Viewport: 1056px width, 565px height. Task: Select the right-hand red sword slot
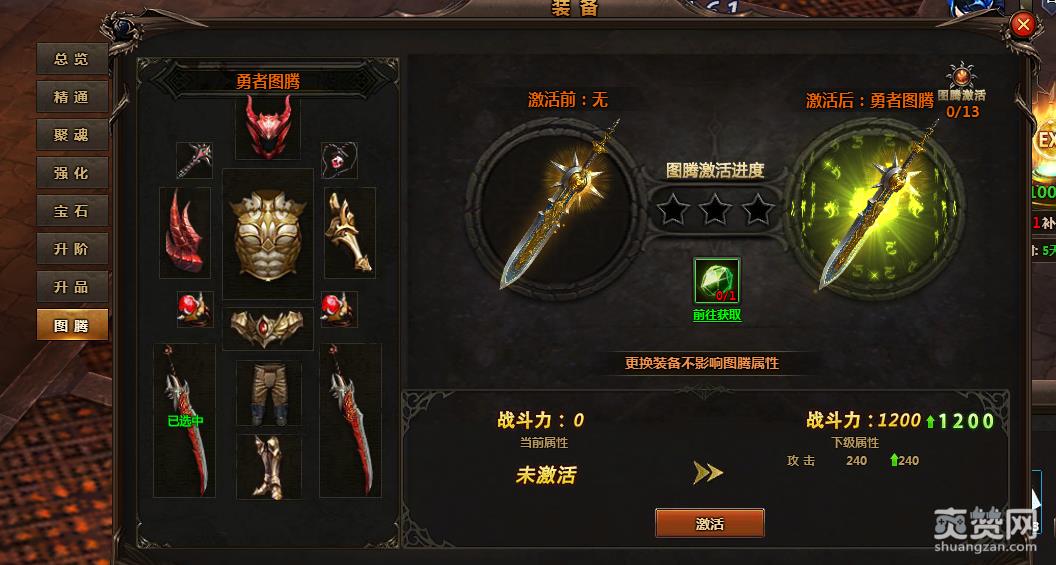point(350,420)
